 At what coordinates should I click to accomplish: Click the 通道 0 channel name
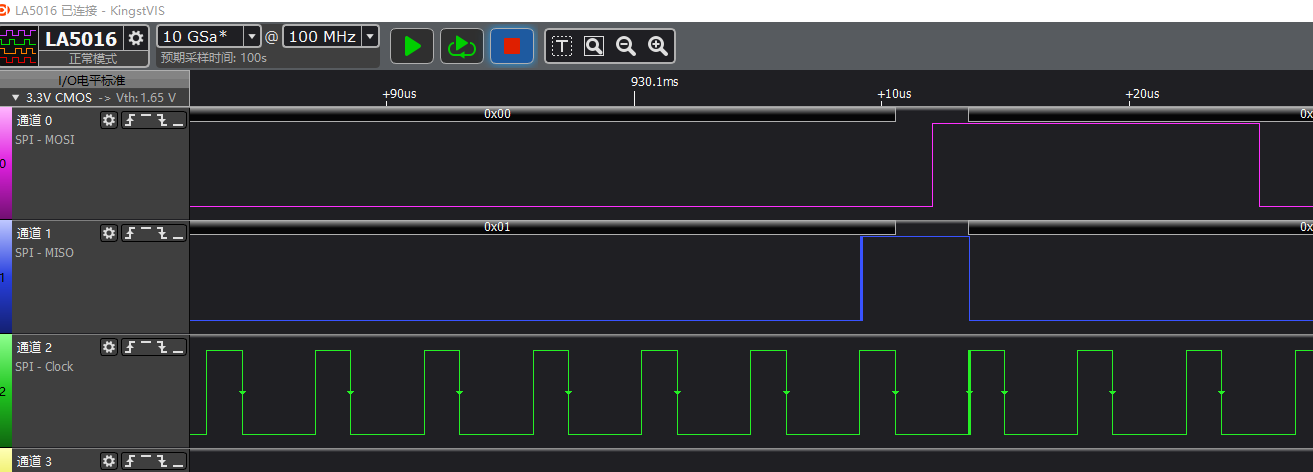34,120
